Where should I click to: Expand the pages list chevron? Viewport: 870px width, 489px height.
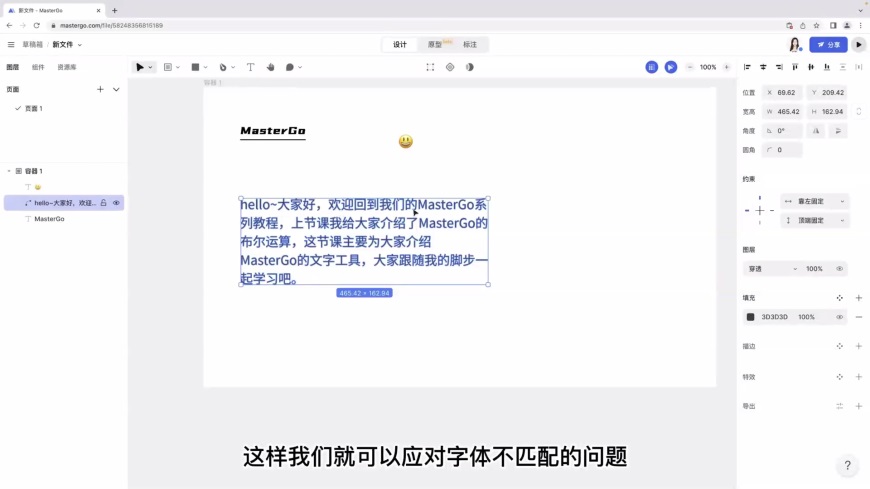coord(116,89)
